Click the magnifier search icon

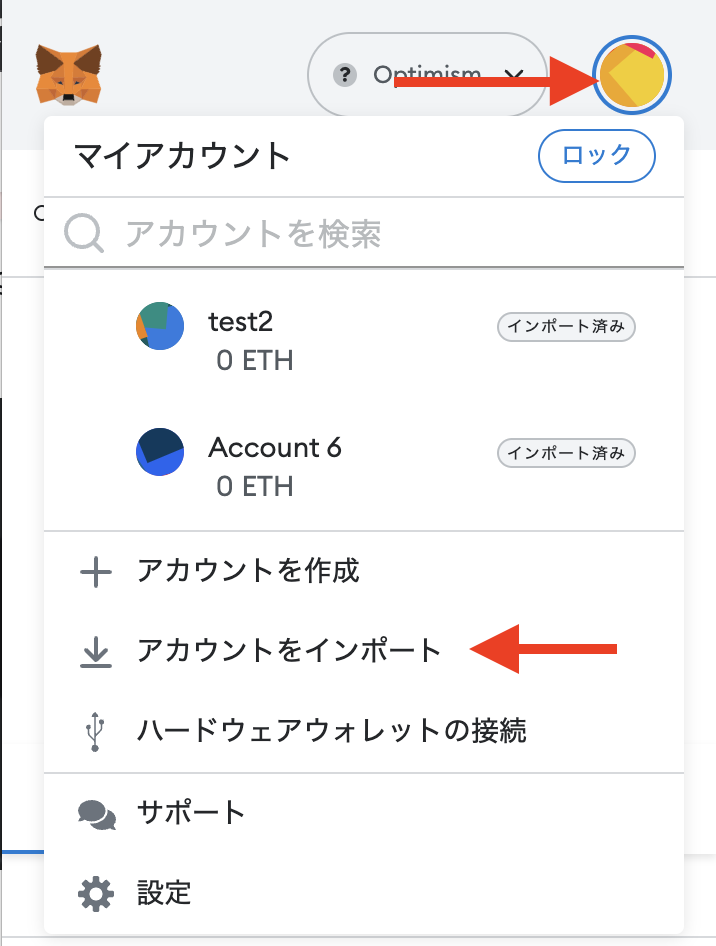tap(83, 234)
